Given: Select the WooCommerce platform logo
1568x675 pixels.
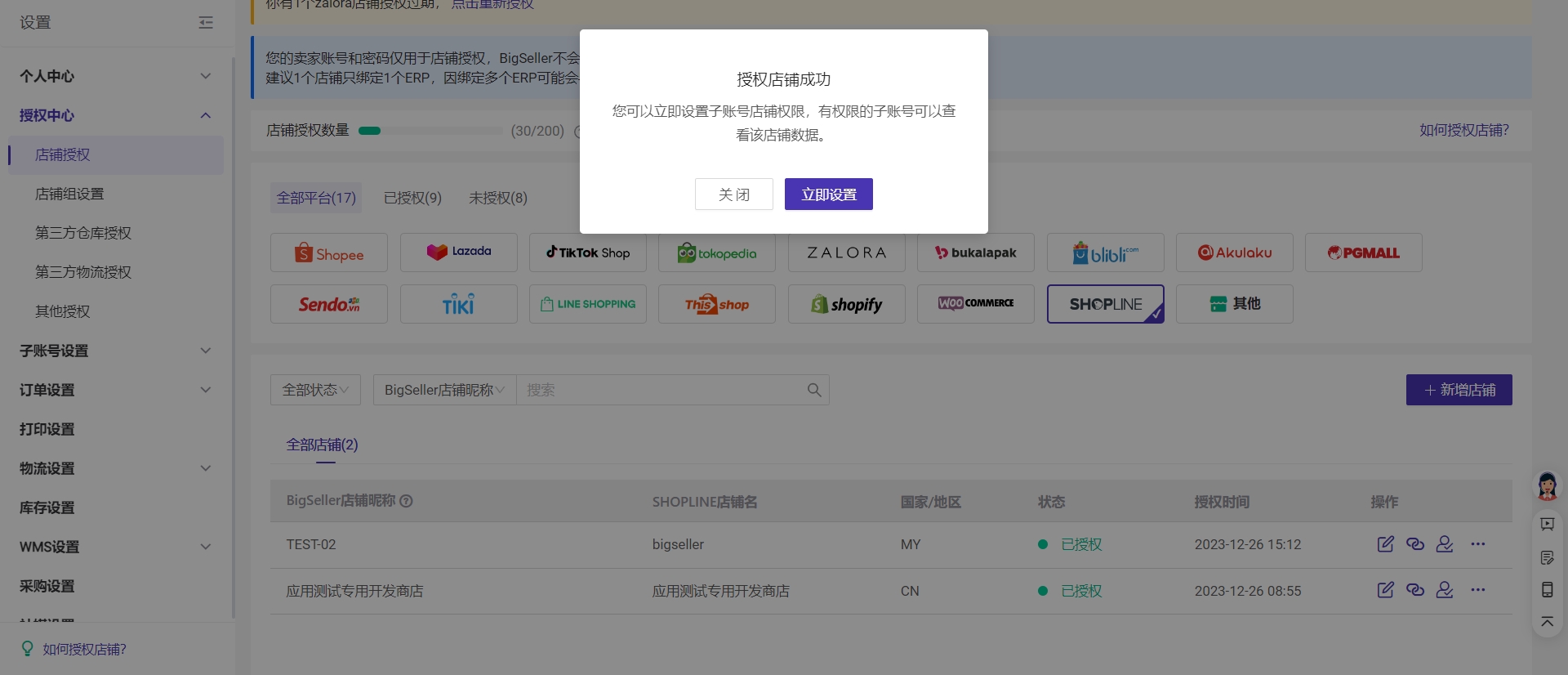Looking at the screenshot, I should [976, 304].
